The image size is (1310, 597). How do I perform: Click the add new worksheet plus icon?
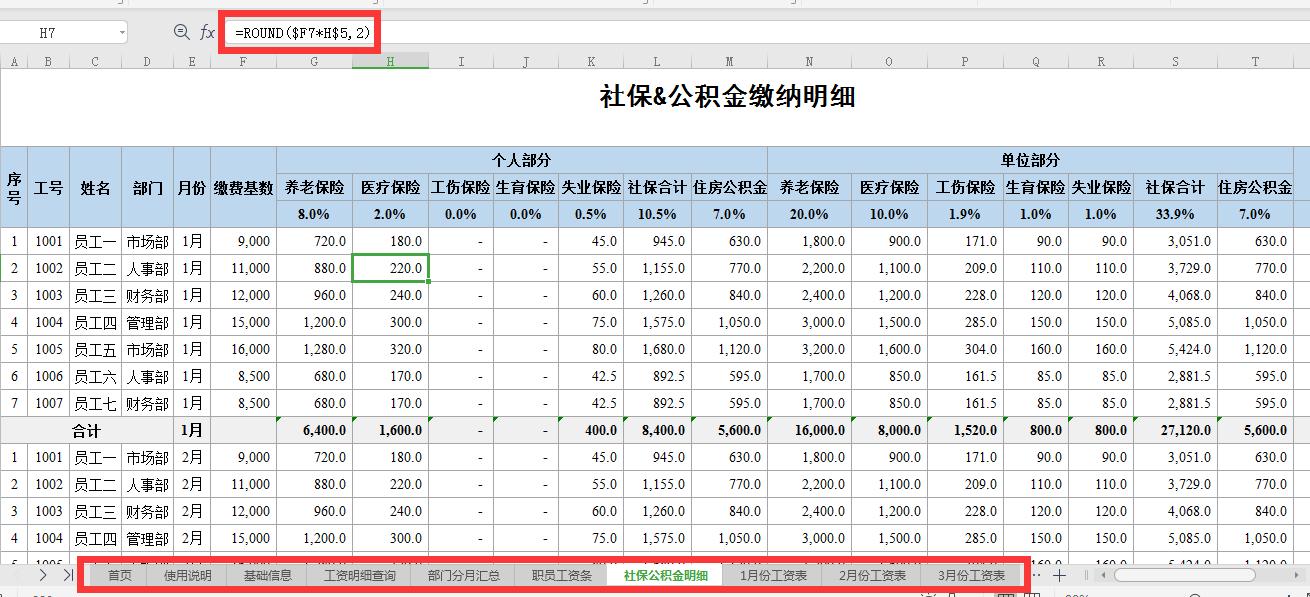[x=1058, y=575]
